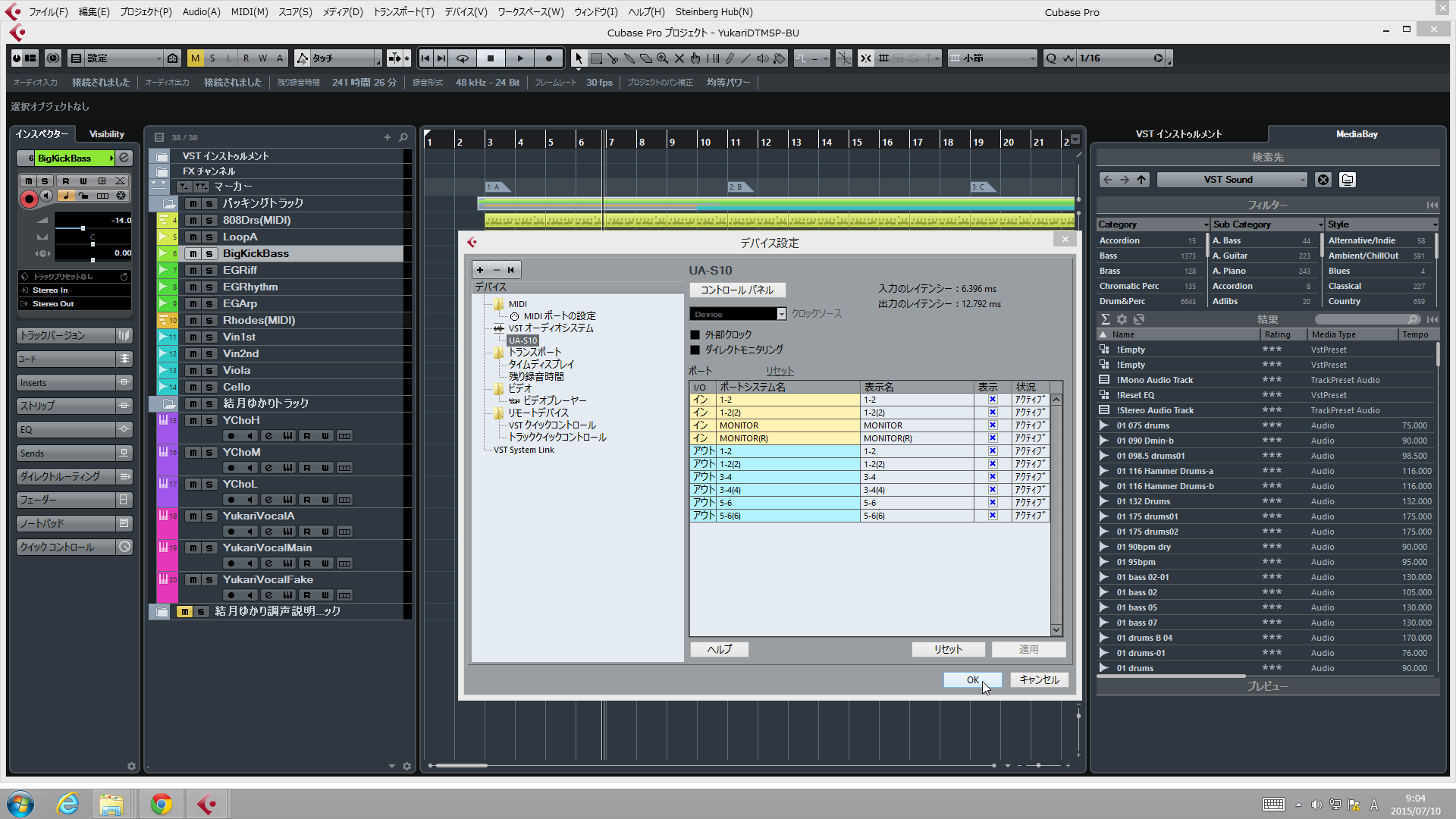Select the Line tool
This screenshot has height=819, width=1456.
click(746, 58)
